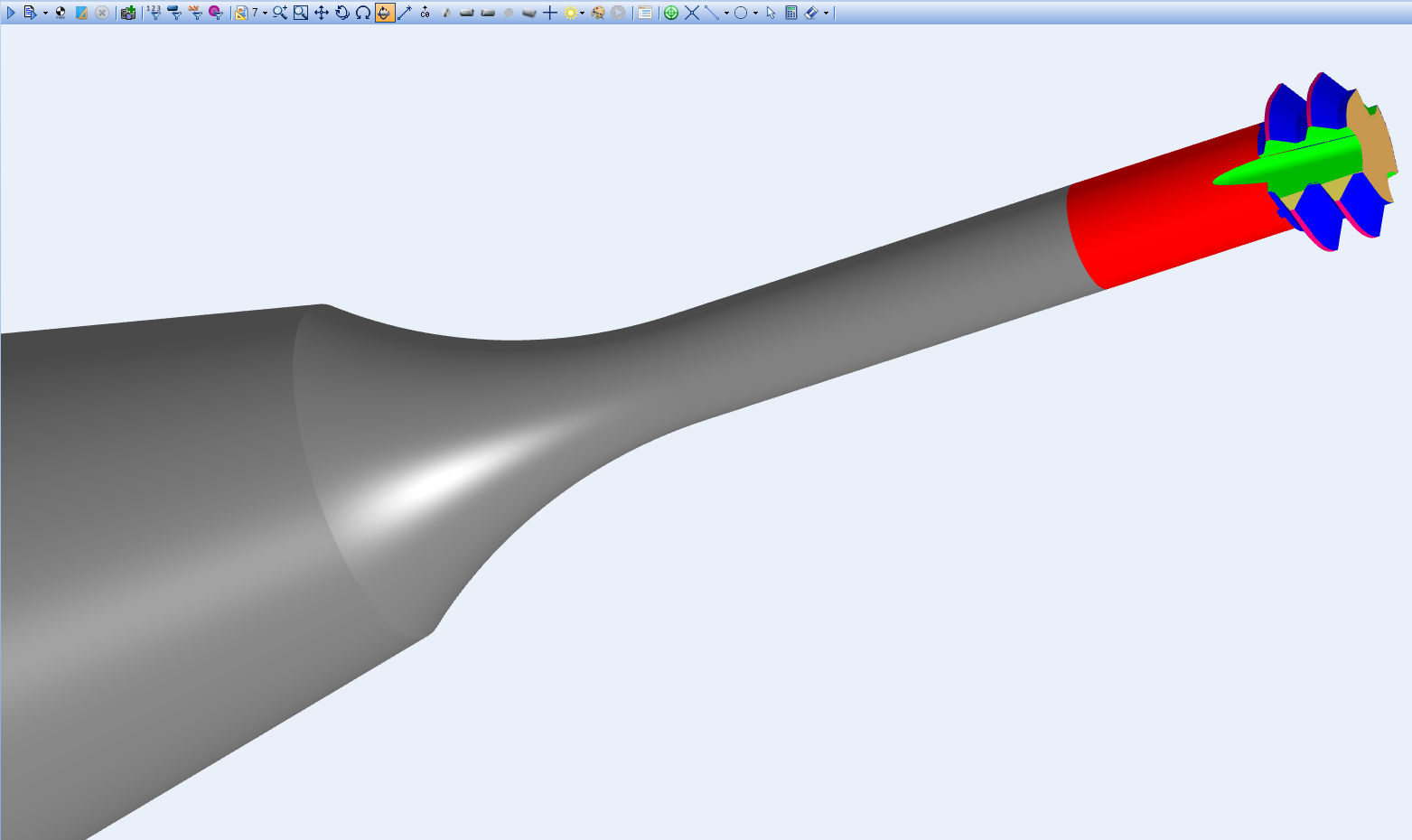Image resolution: width=1412 pixels, height=840 pixels.
Task: Select the pan move arrows tool
Action: pos(322,13)
